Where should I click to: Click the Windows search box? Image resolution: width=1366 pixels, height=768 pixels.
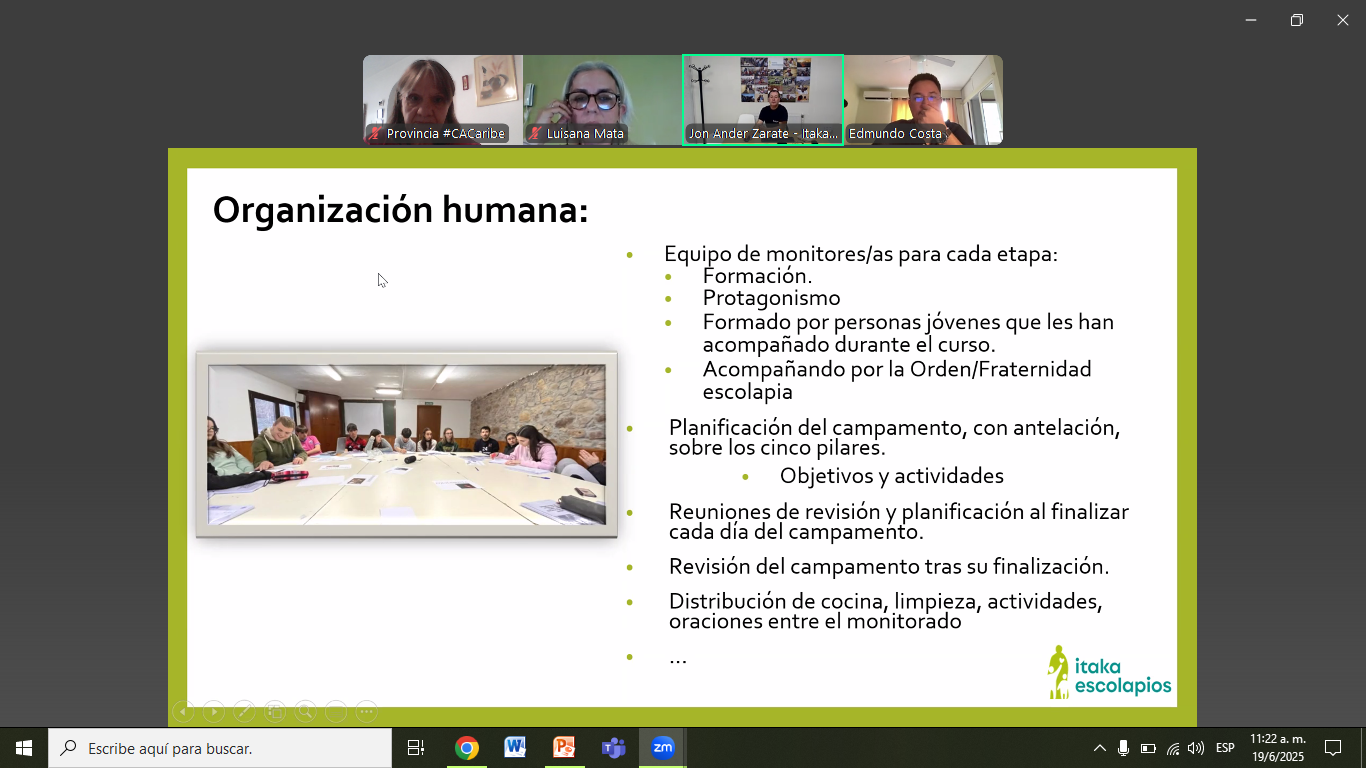pyautogui.click(x=220, y=748)
